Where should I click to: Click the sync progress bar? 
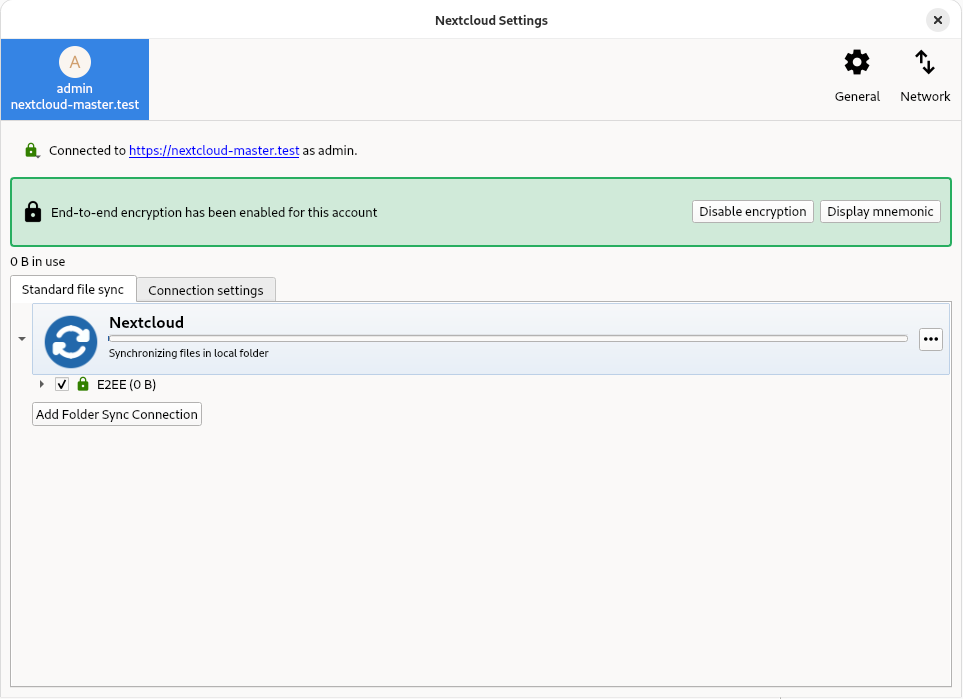pos(507,339)
